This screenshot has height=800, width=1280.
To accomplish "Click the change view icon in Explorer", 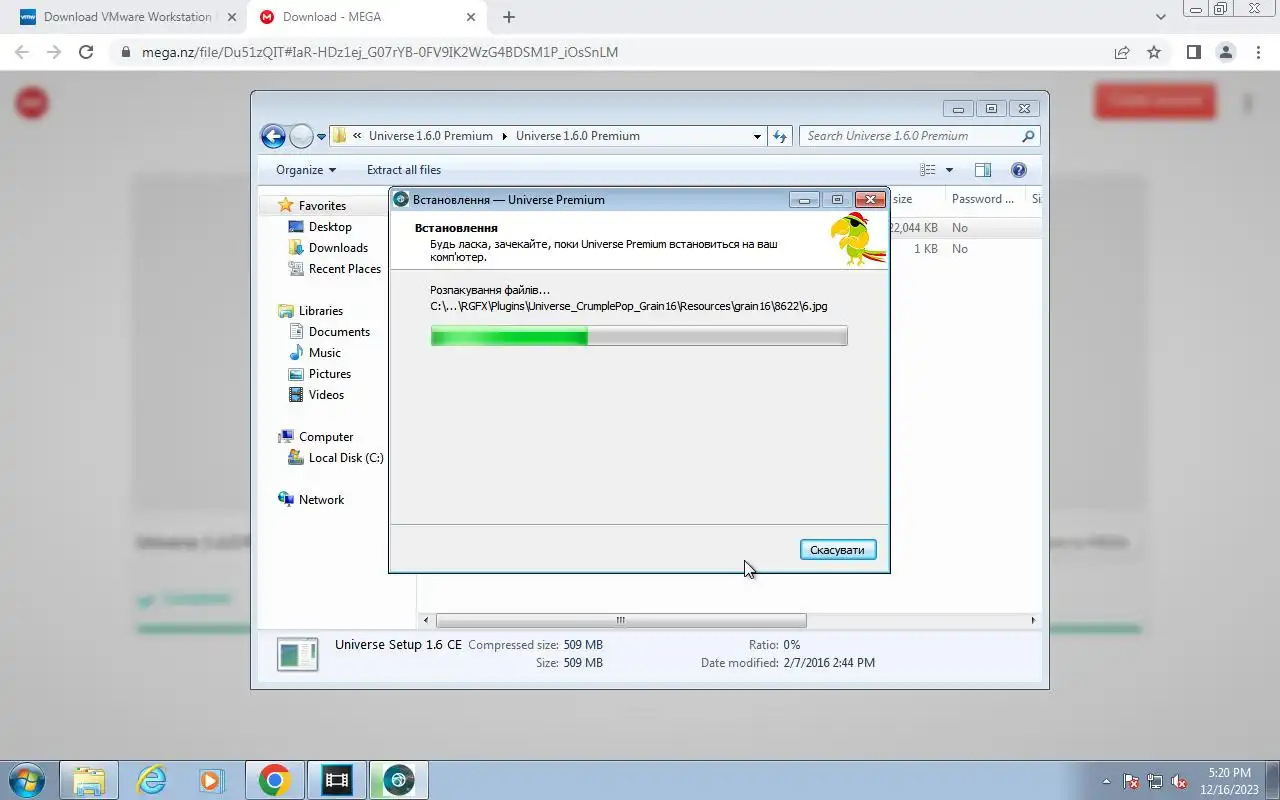I will 928,170.
